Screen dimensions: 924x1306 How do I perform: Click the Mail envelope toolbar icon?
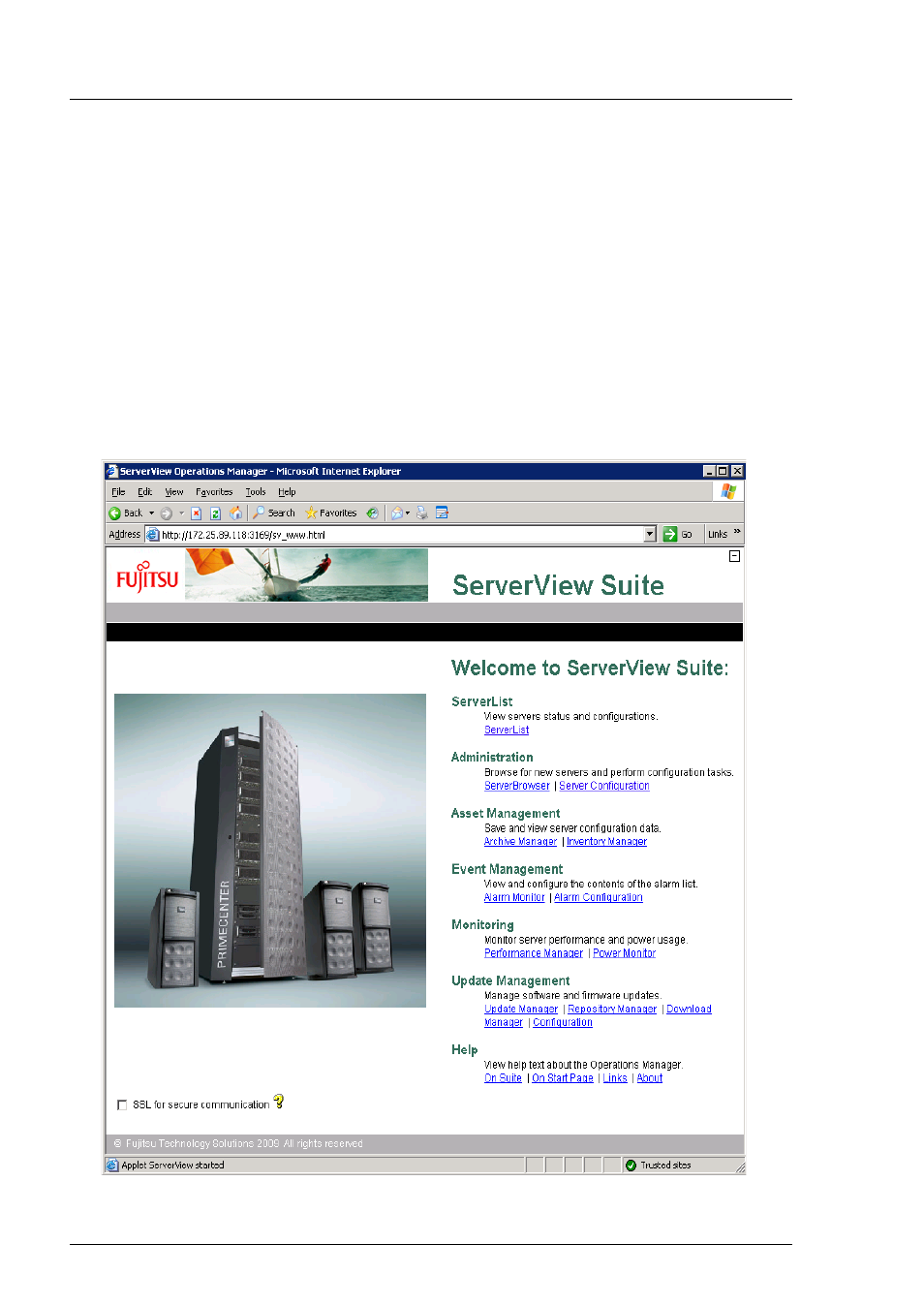[397, 513]
